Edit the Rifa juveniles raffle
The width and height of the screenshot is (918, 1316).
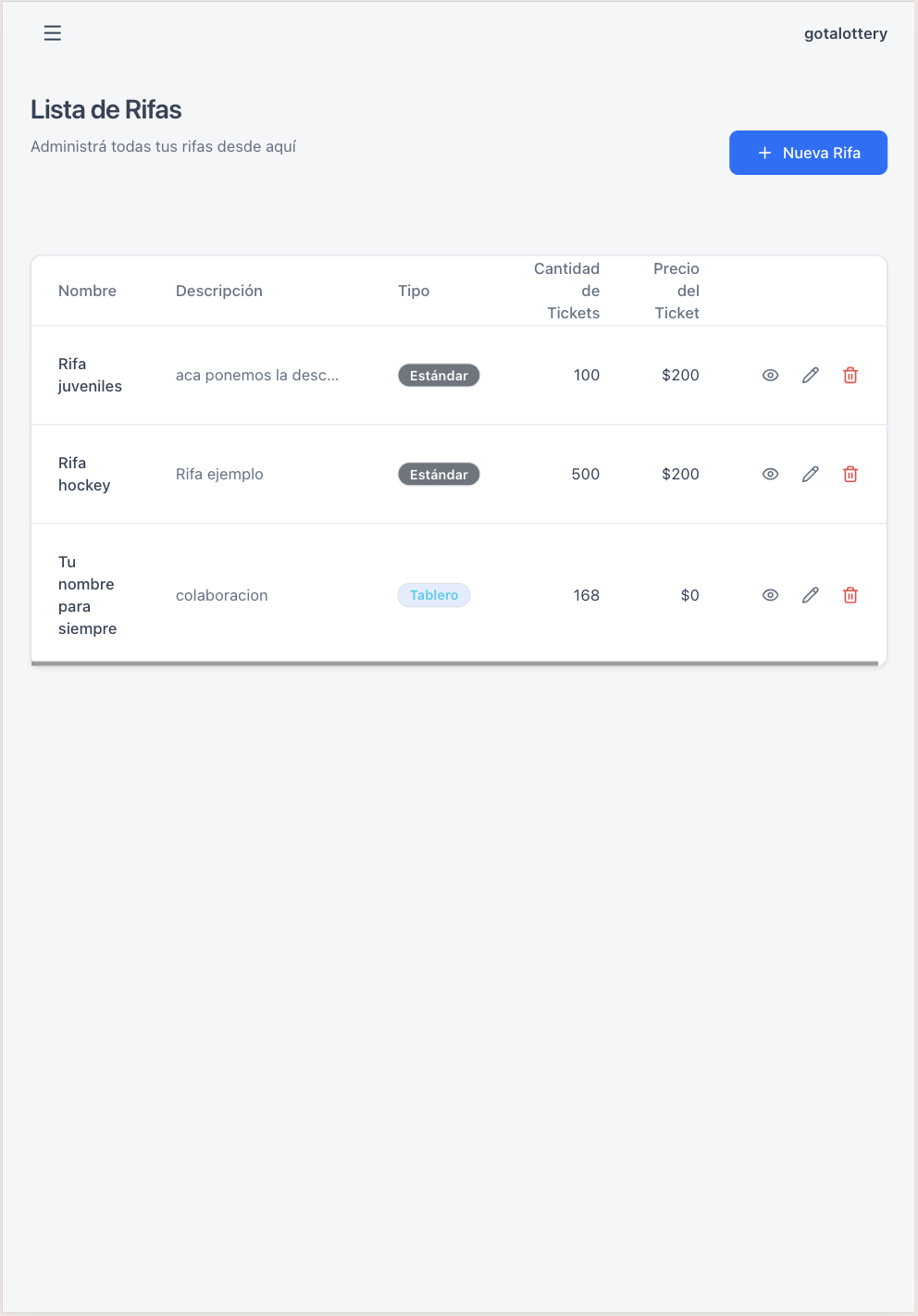pos(810,375)
